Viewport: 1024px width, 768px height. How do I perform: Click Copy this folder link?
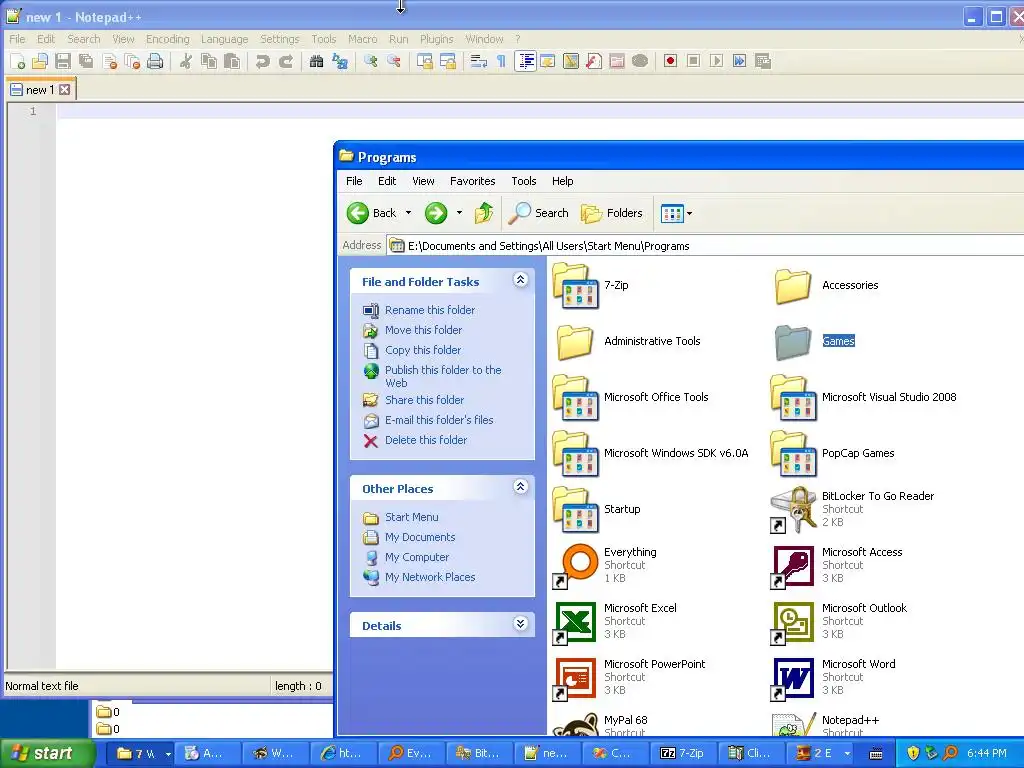(423, 350)
